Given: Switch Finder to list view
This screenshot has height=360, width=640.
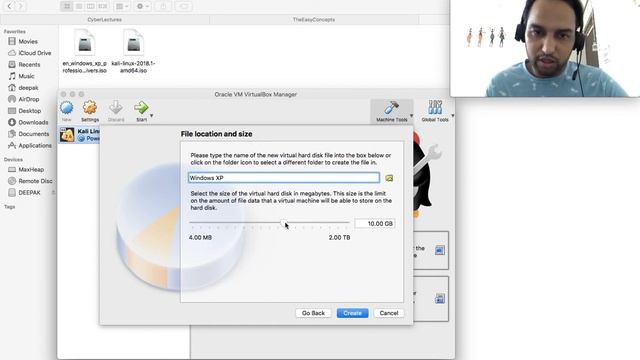Looking at the screenshot, I should (x=79, y=6).
